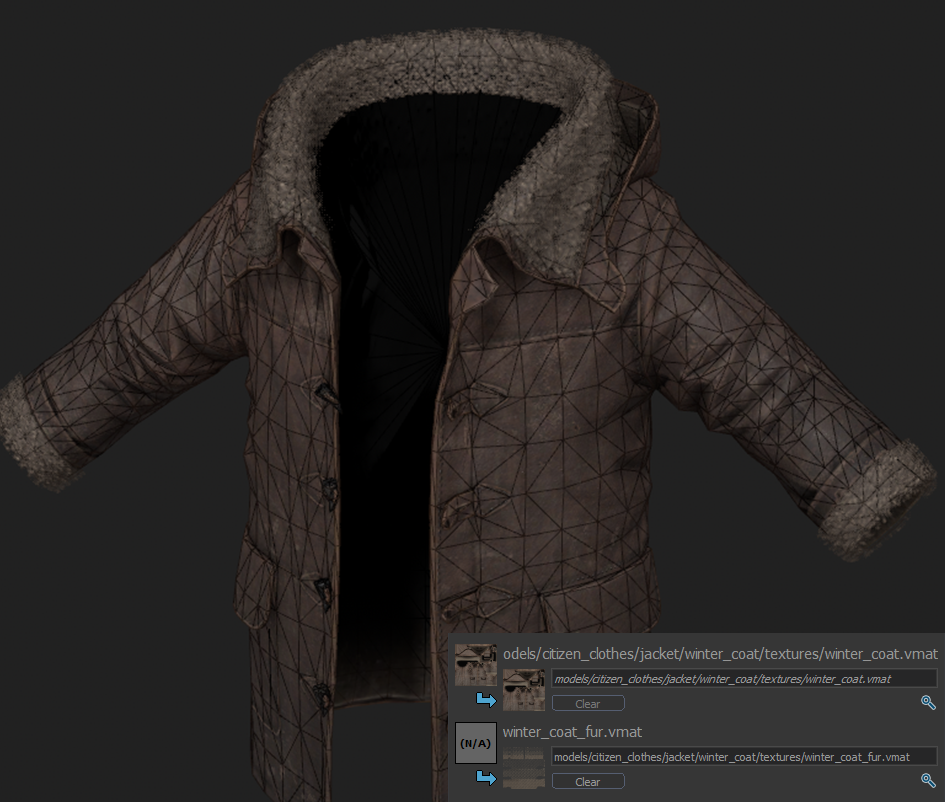Image resolution: width=945 pixels, height=802 pixels.
Task: Click the large winter_coat source material thumbnail
Action: pyautogui.click(x=475, y=665)
